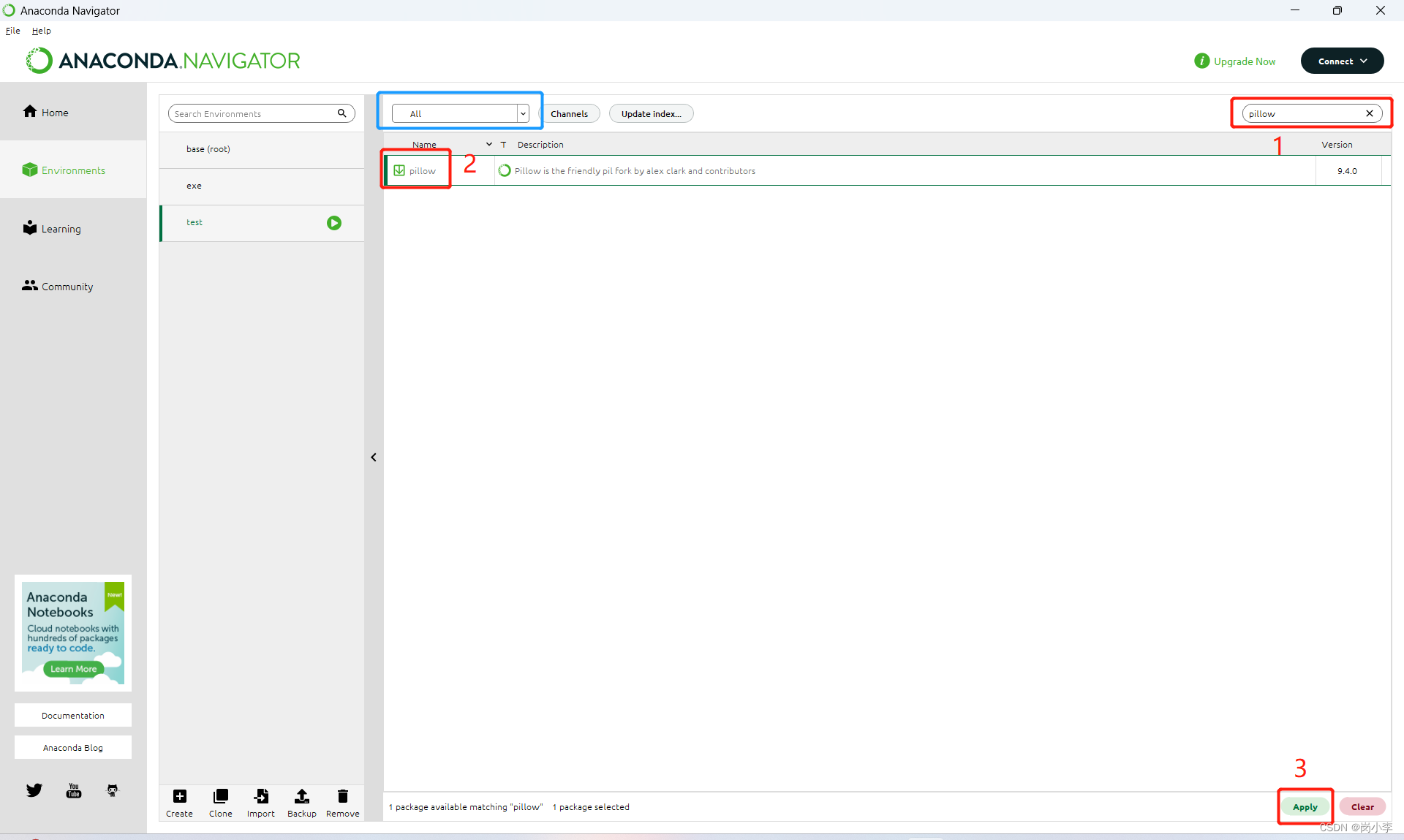Click the Version column header
Image resolution: width=1404 pixels, height=840 pixels.
point(1337,145)
